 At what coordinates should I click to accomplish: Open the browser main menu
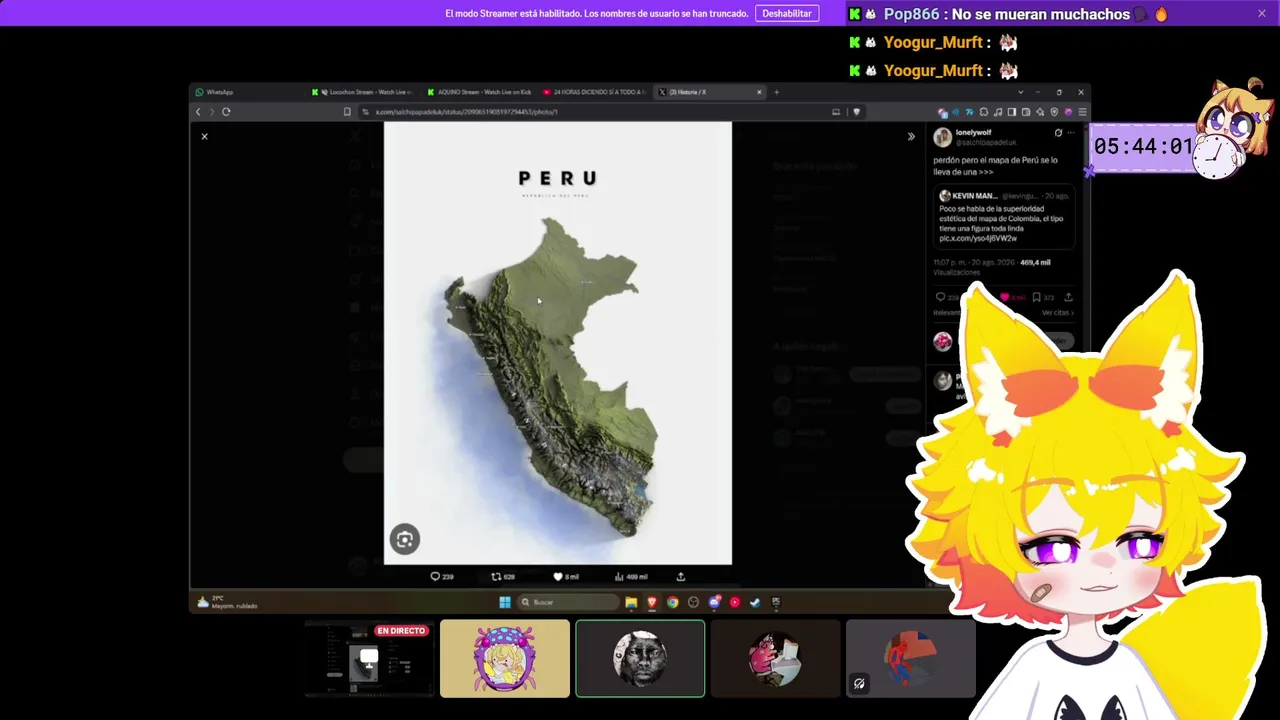(1082, 112)
